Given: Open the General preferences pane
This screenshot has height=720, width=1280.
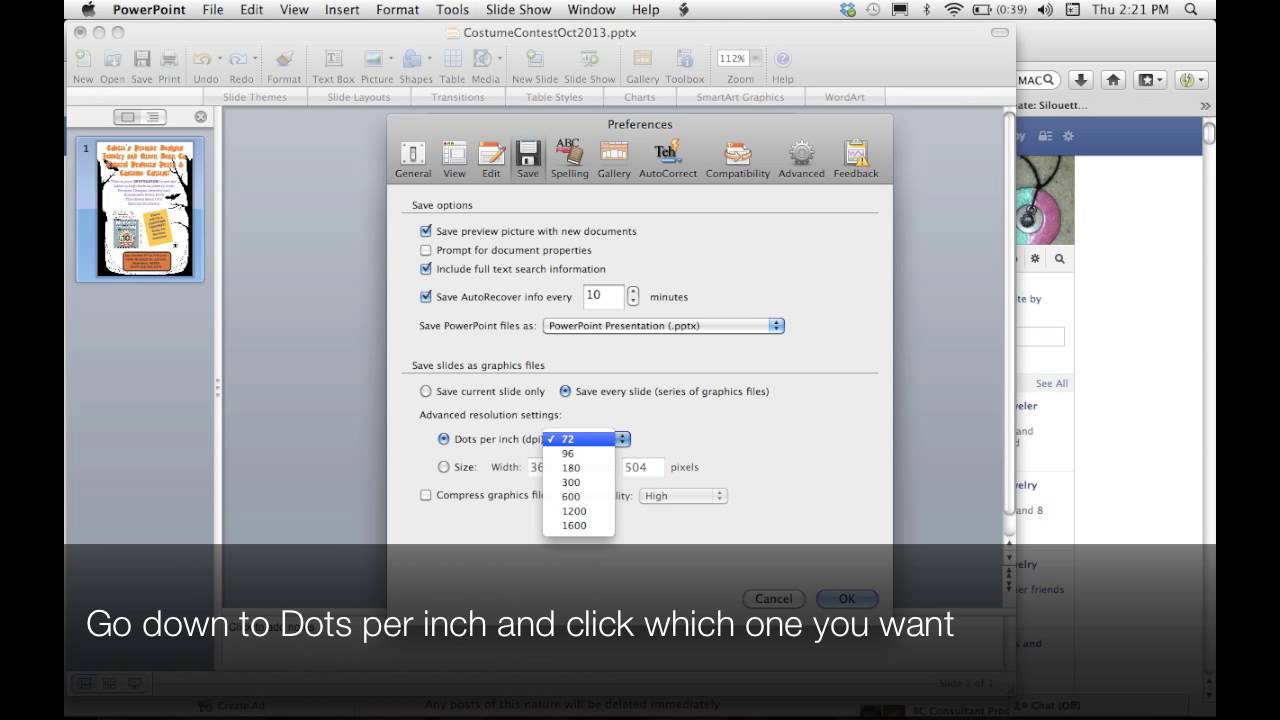Looking at the screenshot, I should coord(412,159).
